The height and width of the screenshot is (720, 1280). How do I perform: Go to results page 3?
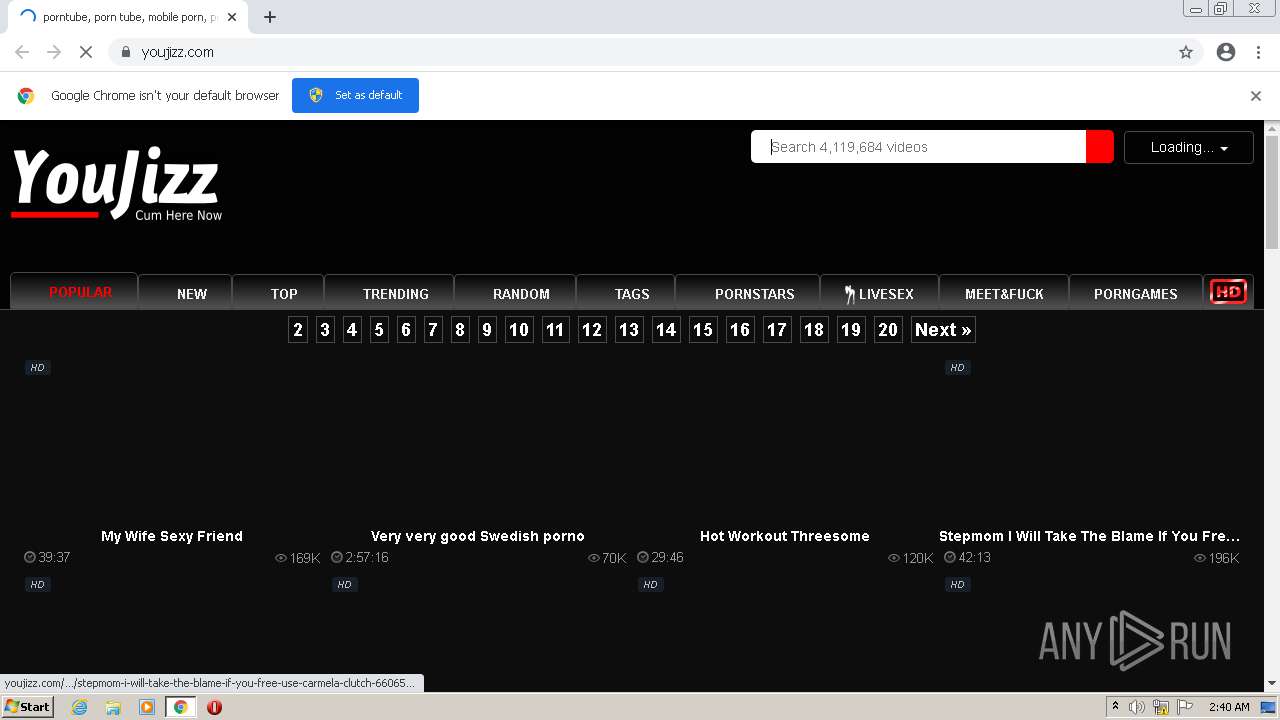325,330
